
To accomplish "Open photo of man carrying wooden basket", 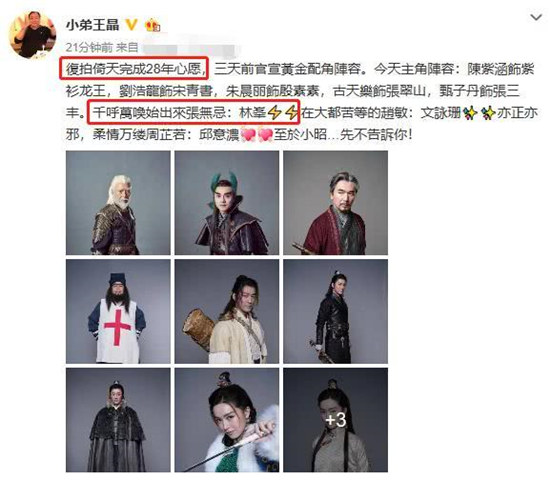I will click(227, 312).
